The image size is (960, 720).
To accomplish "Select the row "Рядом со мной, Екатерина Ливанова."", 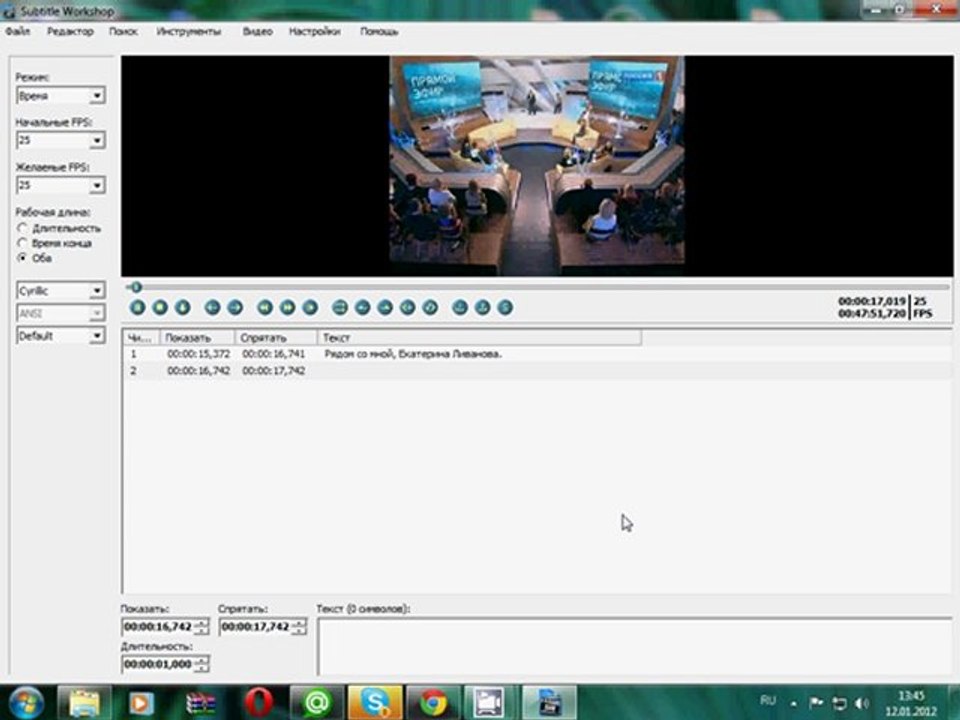I will pyautogui.click(x=538, y=354).
